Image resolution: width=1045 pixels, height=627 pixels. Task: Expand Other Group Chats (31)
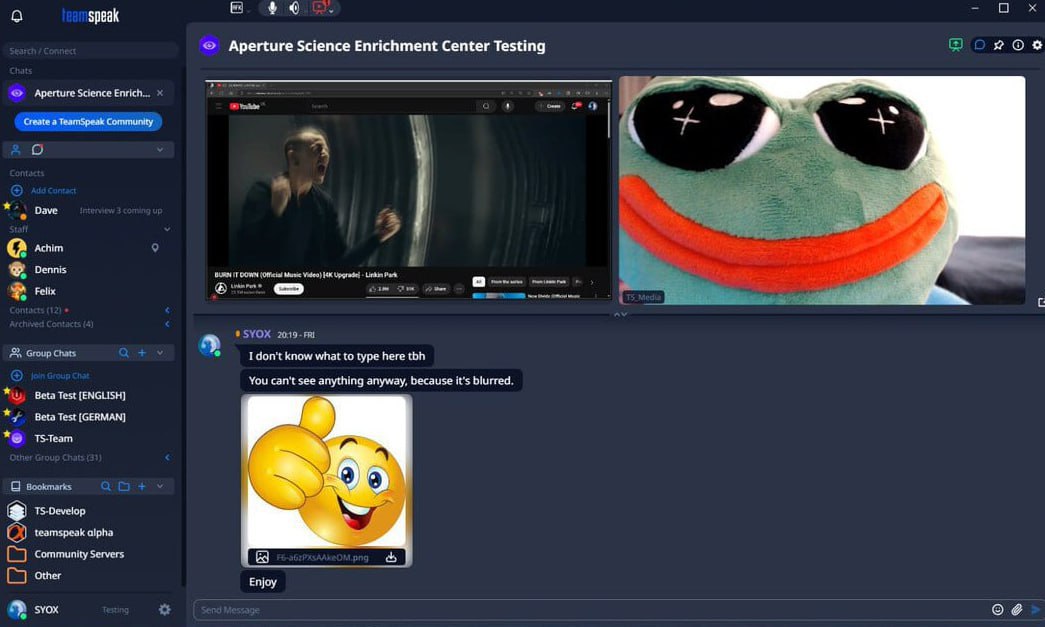coord(166,458)
